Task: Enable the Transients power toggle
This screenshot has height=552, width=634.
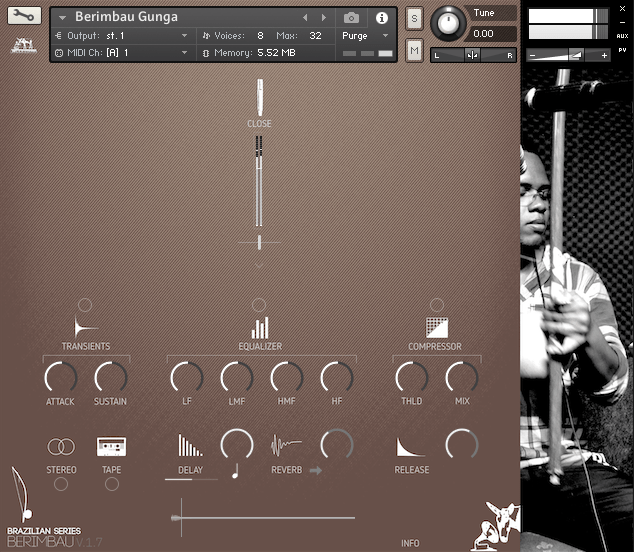Action: [85, 304]
